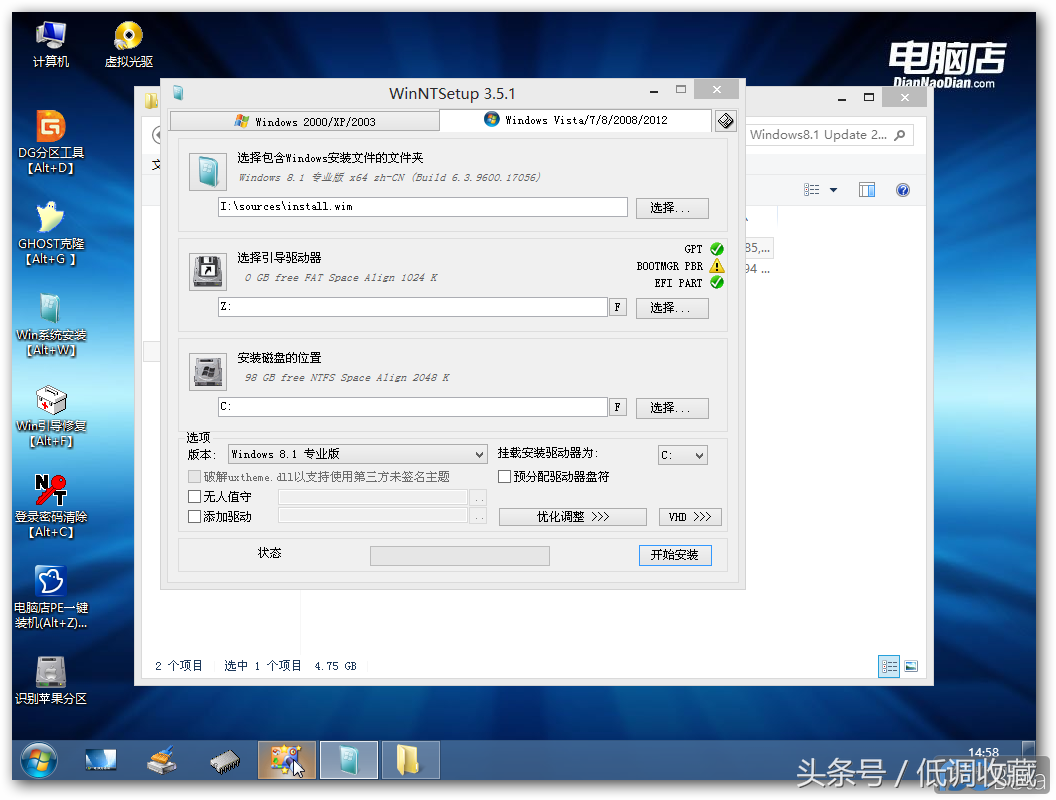Switch to the folder window in taskbar
This screenshot has width=1056, height=800.
tap(411, 760)
